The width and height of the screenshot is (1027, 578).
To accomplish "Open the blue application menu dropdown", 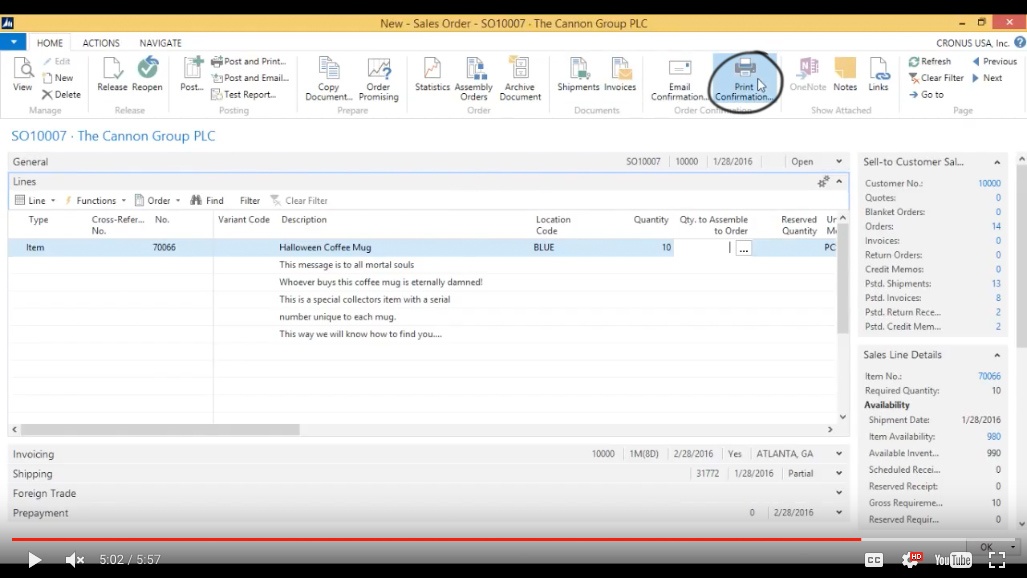I will tap(13, 42).
